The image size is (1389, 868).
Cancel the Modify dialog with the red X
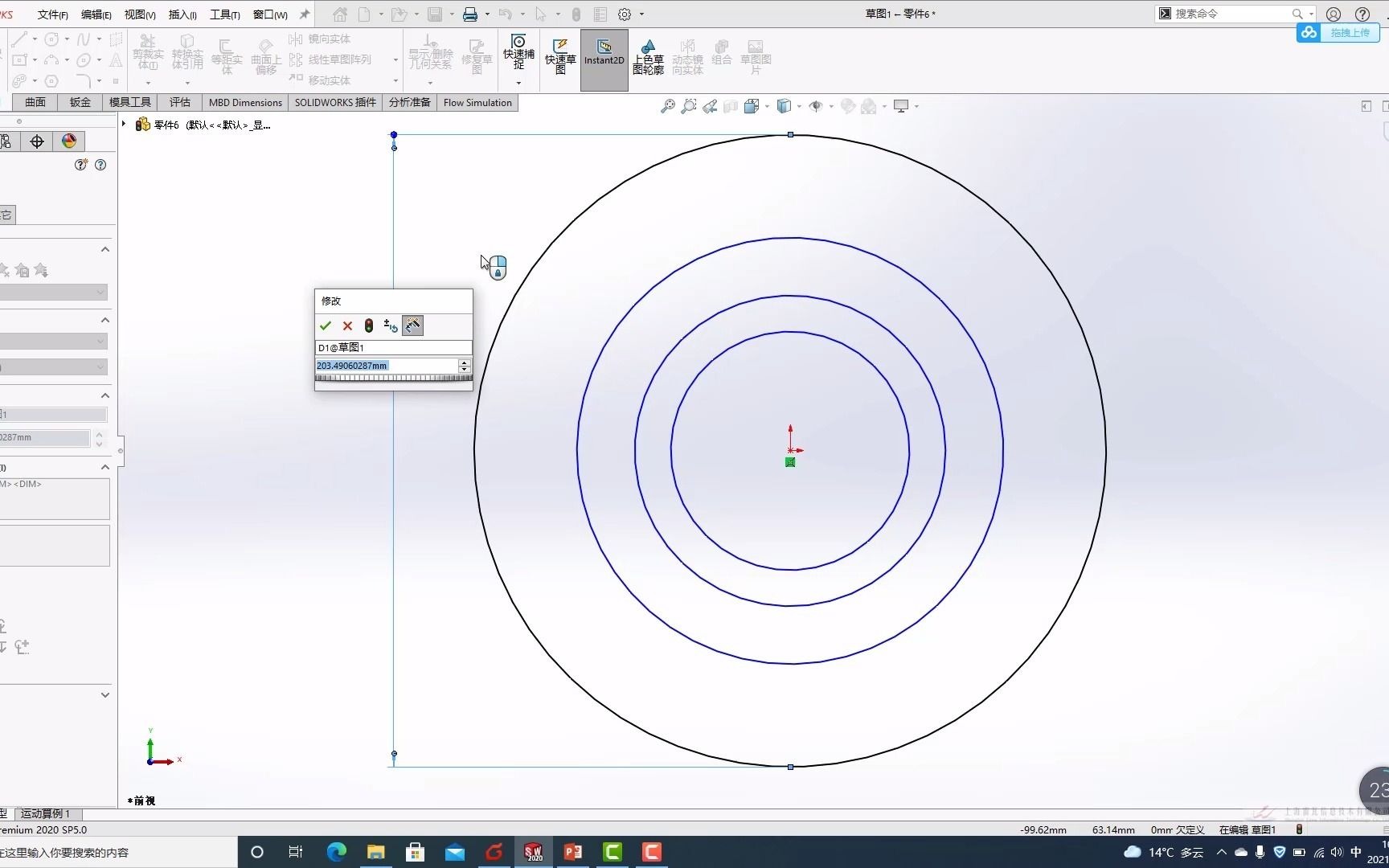coord(347,325)
